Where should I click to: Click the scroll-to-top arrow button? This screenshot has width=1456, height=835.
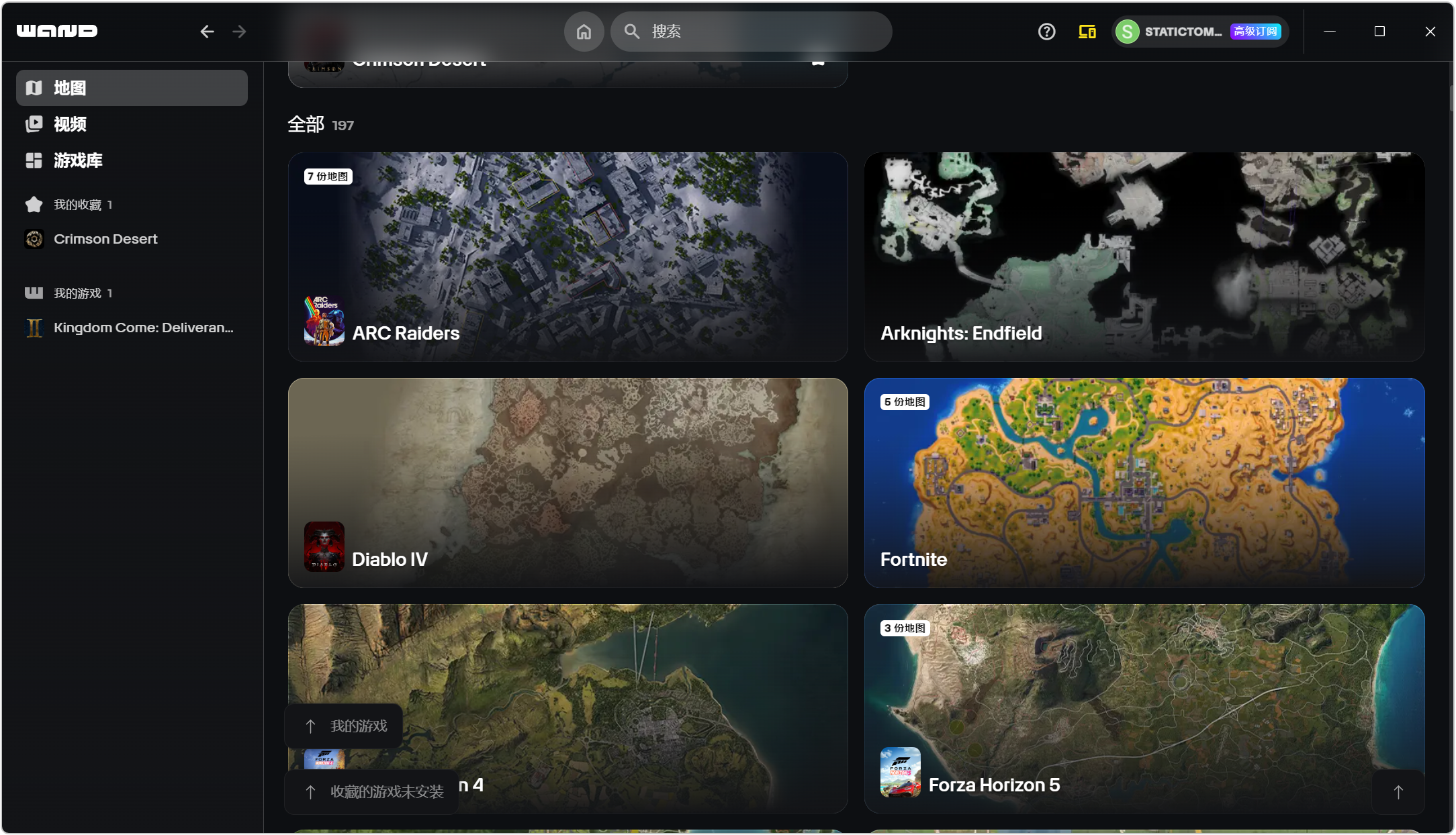pyautogui.click(x=1398, y=792)
